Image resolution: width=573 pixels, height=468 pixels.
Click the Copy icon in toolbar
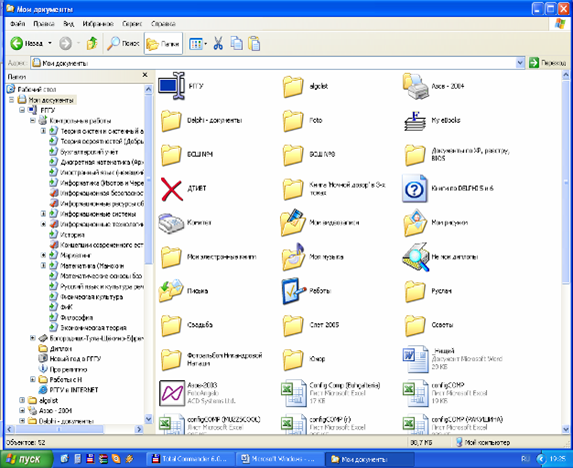pyautogui.click(x=236, y=43)
